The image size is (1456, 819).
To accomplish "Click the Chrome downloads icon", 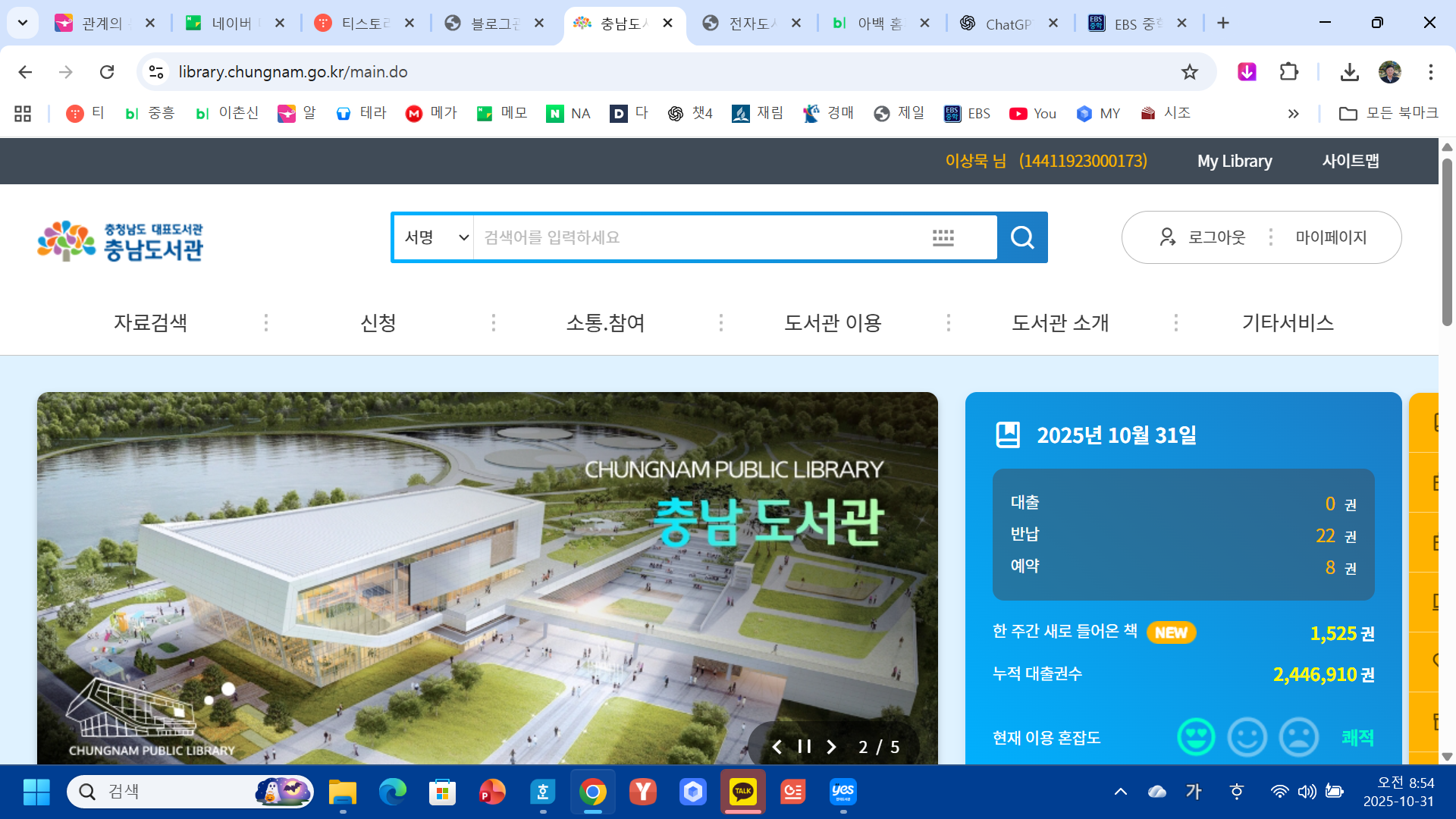I will [1350, 72].
